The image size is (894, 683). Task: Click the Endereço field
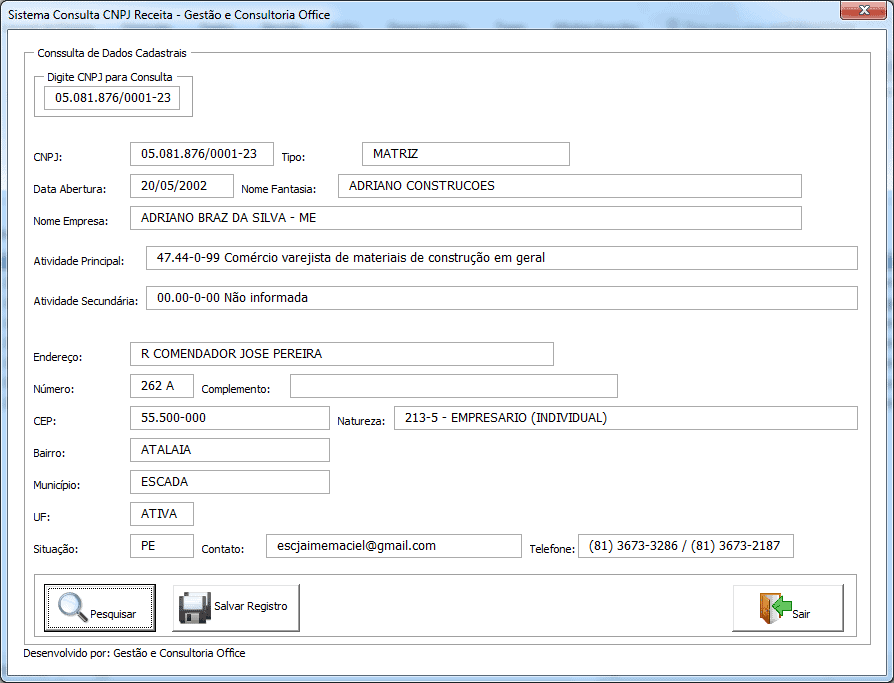click(x=341, y=354)
